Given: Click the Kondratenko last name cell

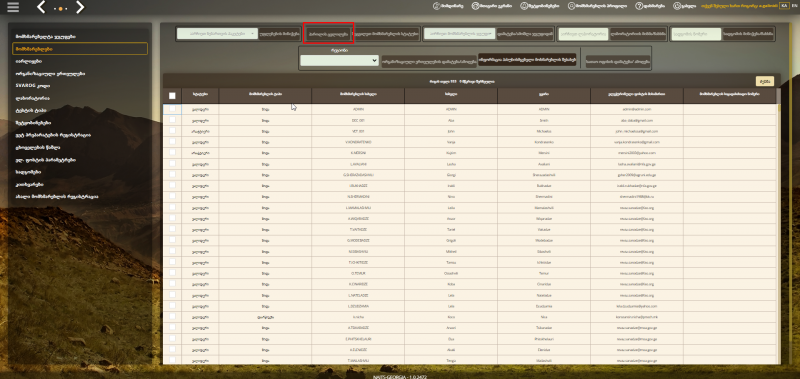Looking at the screenshot, I should [543, 142].
